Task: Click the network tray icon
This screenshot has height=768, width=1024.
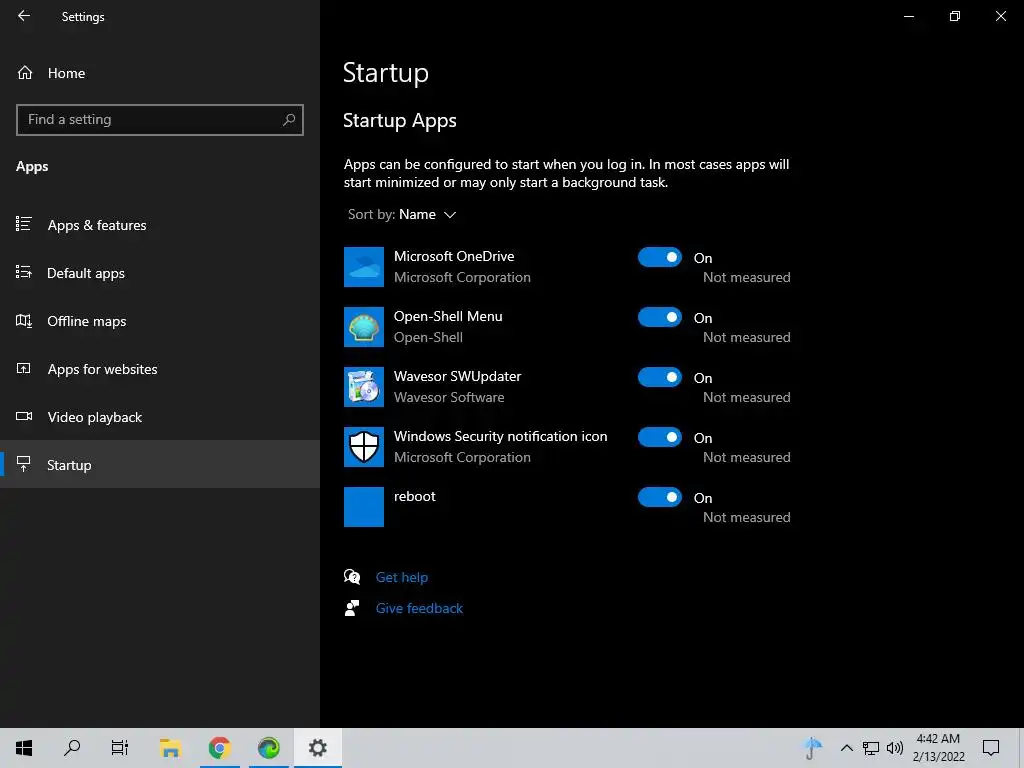Action: click(871, 748)
